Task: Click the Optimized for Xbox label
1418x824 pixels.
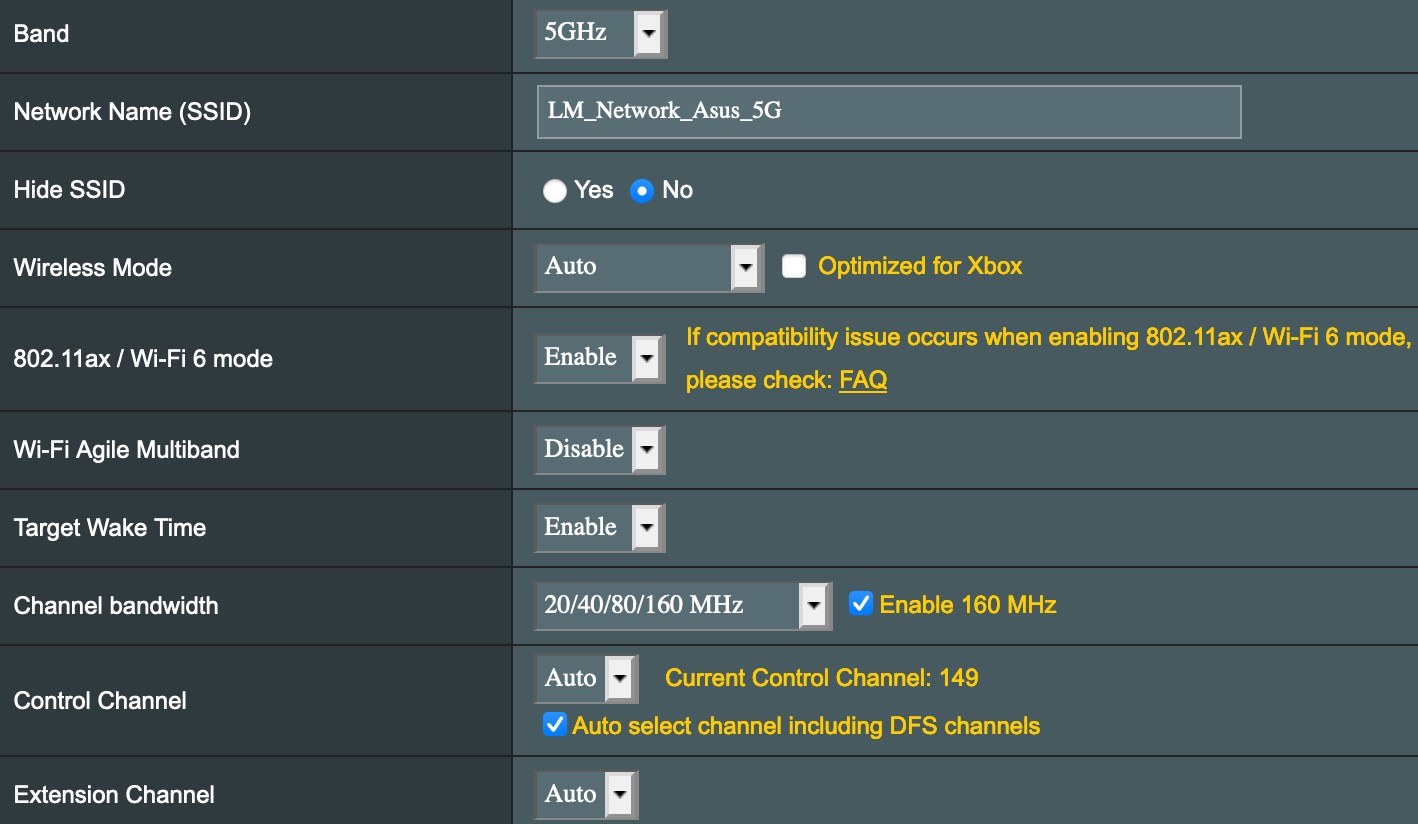Action: click(x=920, y=266)
